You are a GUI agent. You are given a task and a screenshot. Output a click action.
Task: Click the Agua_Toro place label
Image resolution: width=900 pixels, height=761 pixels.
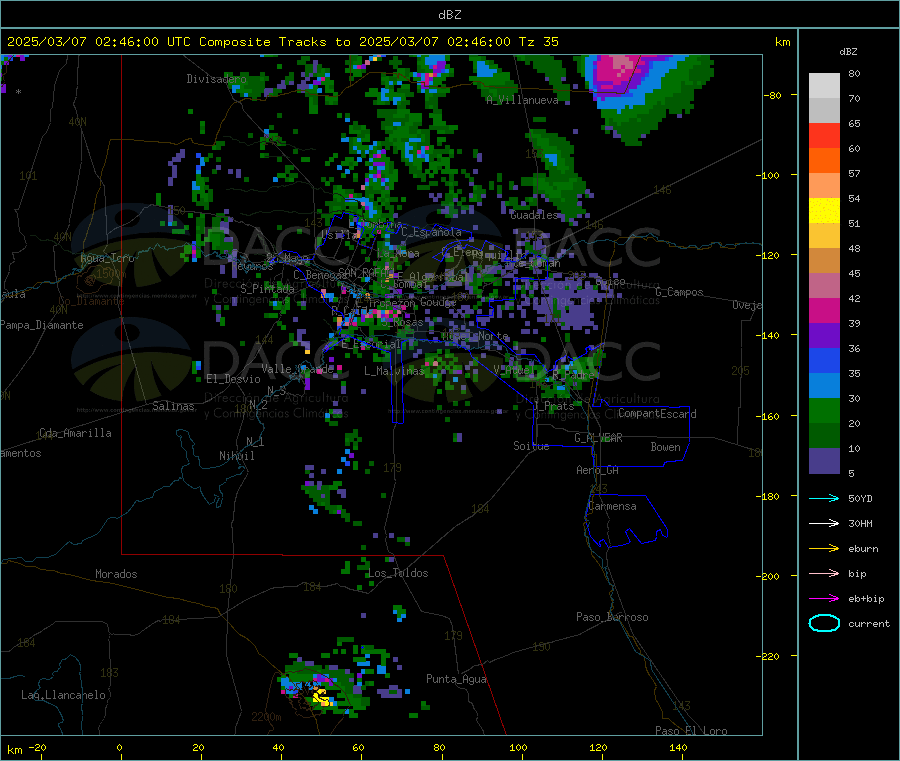[107, 258]
